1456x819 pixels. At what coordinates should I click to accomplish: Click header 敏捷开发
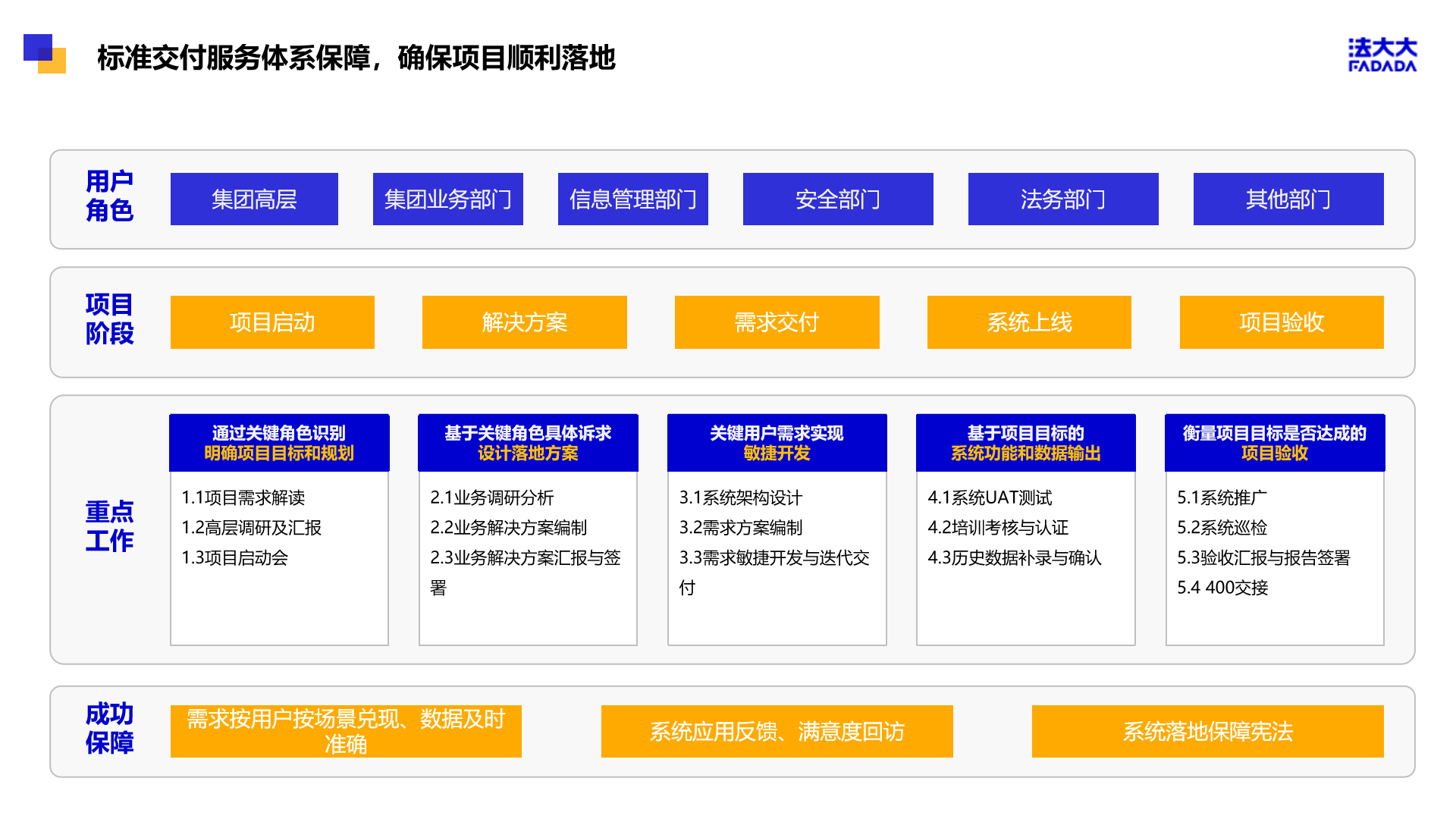(777, 453)
